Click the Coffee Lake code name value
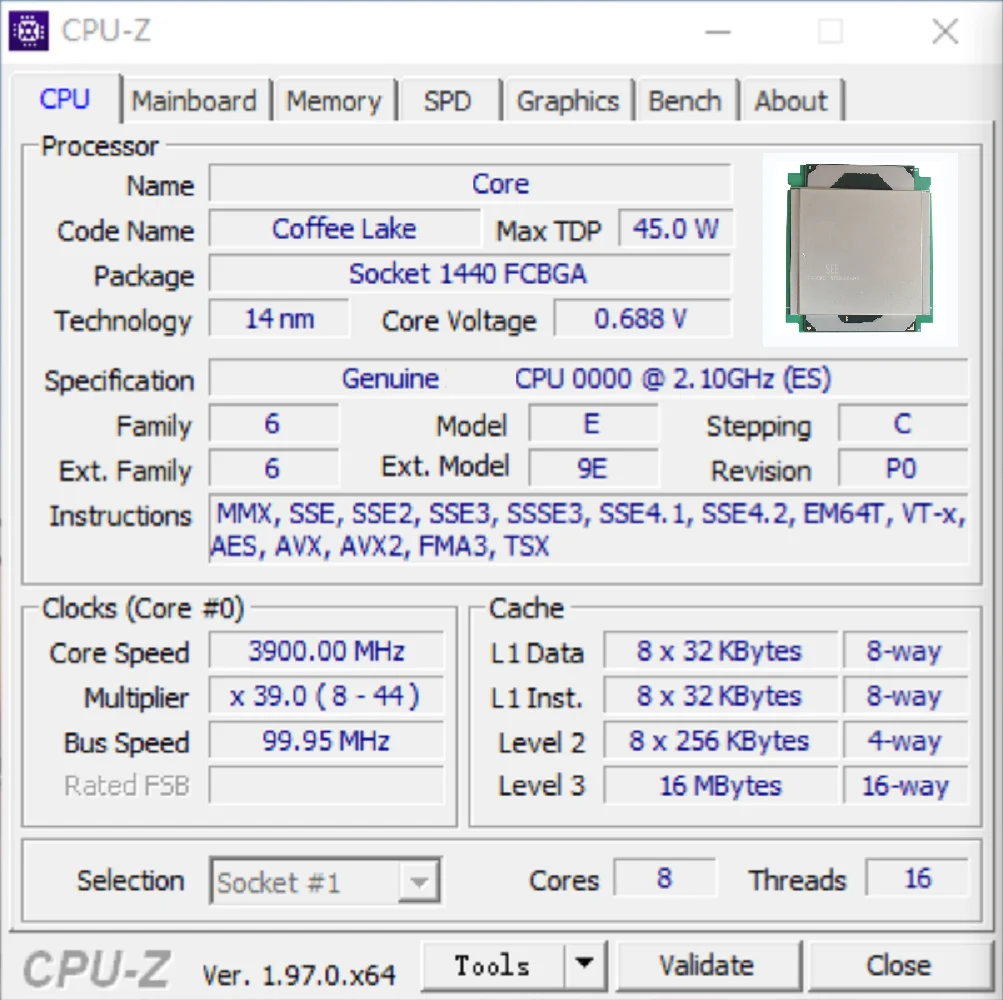Image resolution: width=1003 pixels, height=1000 pixels. pyautogui.click(x=345, y=228)
